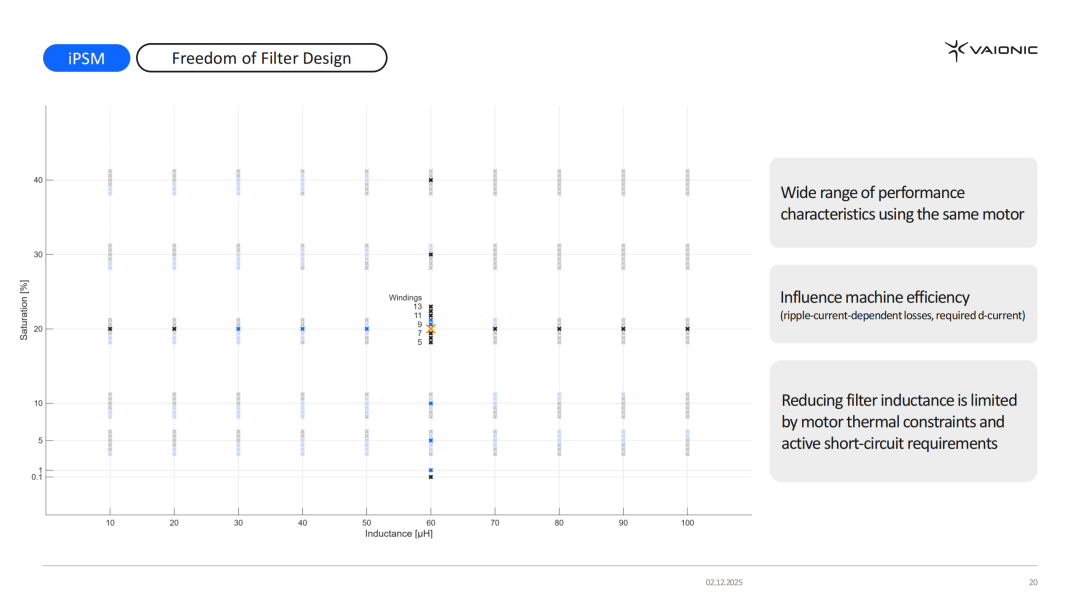Click black marker at 60 µH, 0.1% saturation
This screenshot has height=608, width=1080.
tap(430, 477)
